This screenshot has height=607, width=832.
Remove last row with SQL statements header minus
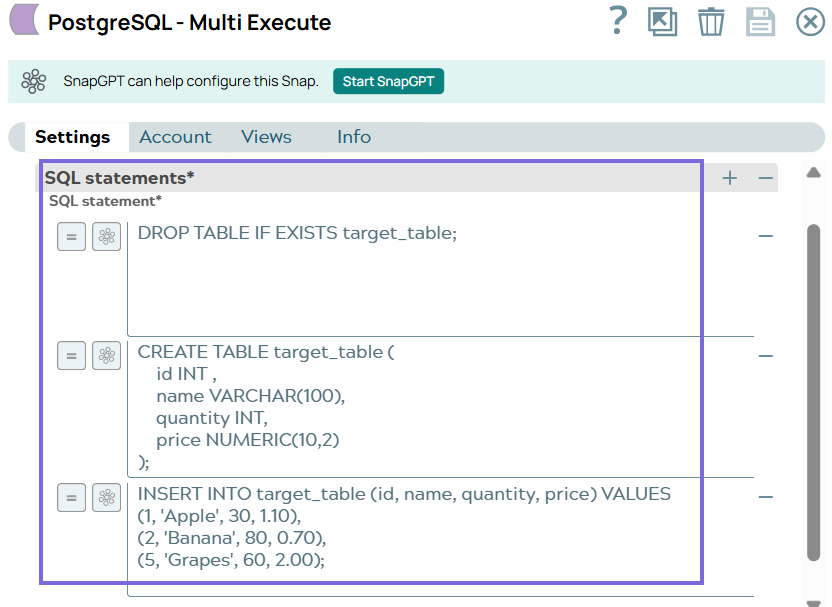pyautogui.click(x=765, y=178)
